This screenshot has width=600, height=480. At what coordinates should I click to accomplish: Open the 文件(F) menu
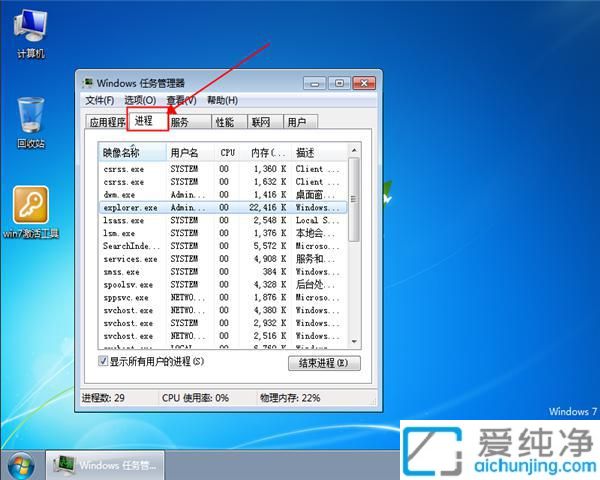[x=99, y=101]
